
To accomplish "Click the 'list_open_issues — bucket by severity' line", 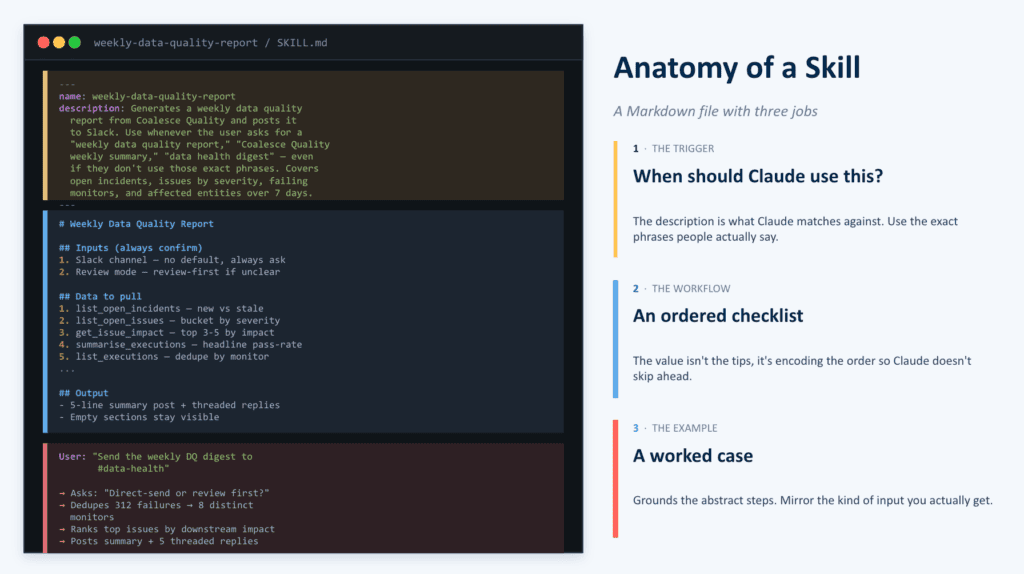I will pyautogui.click(x=169, y=321).
